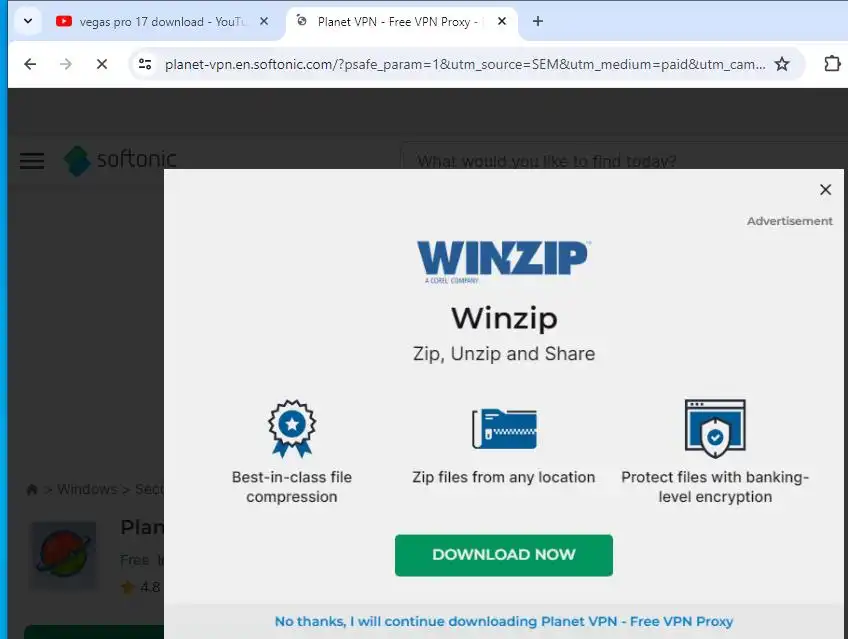Screen dimensions: 848x639
Task: Click the 4.8 star rating
Action: [142, 587]
